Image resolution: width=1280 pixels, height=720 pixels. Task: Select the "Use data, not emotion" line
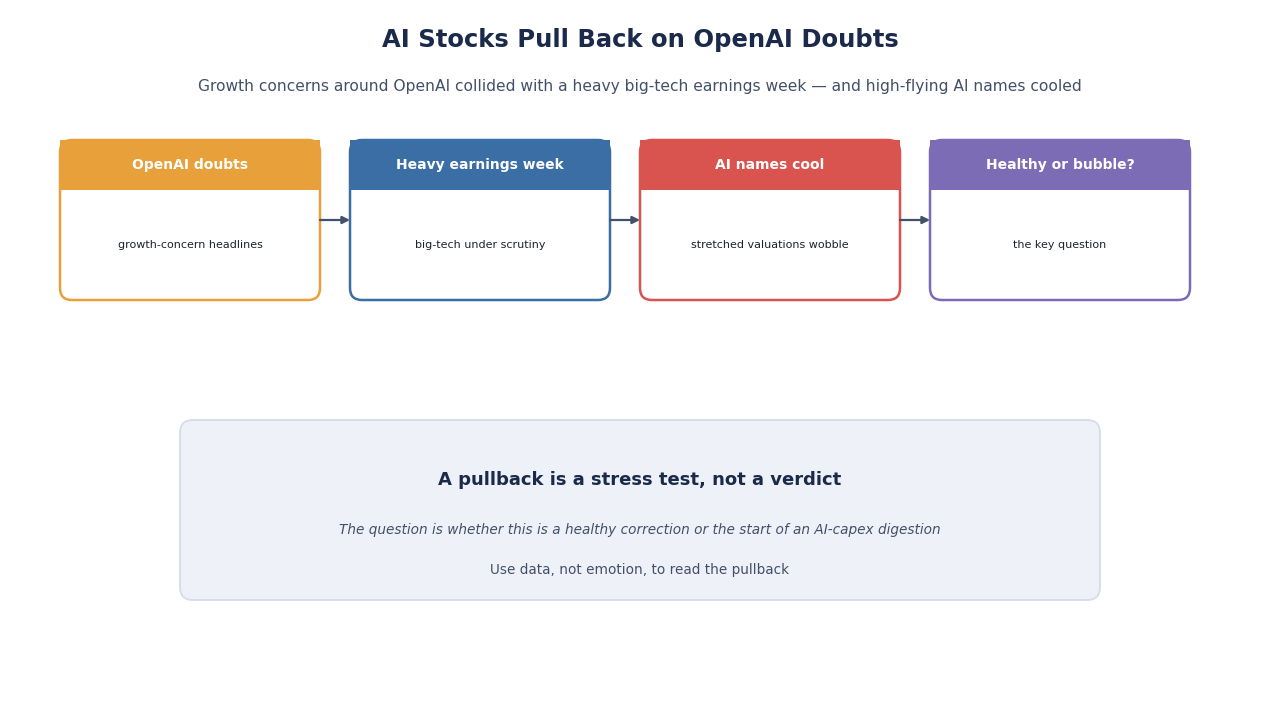tap(640, 570)
